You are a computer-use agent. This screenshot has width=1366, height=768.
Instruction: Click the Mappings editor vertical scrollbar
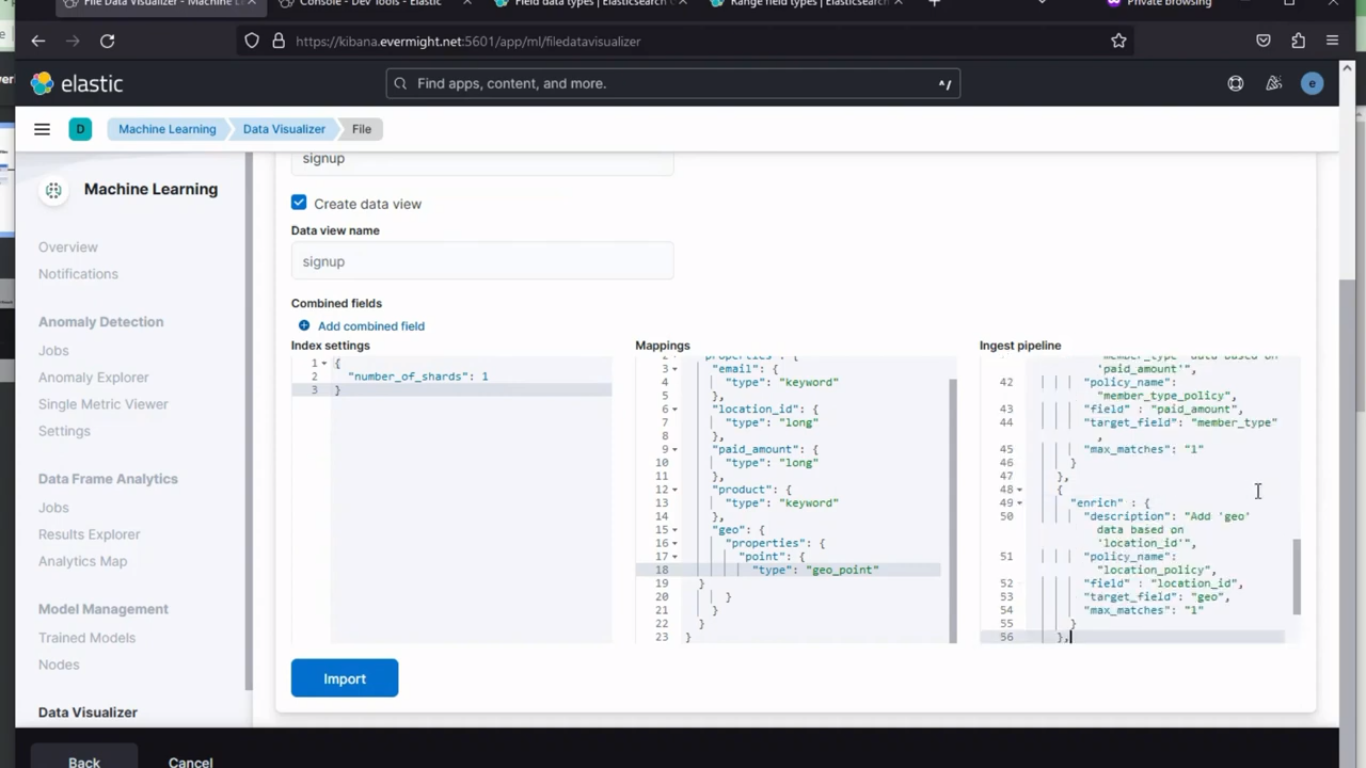tap(952, 510)
